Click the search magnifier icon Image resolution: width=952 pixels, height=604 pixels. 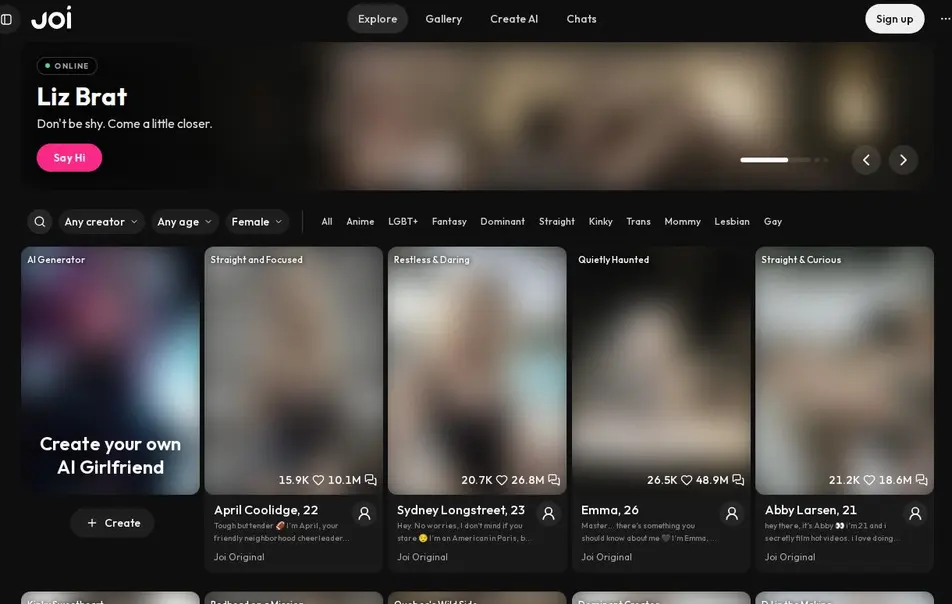click(x=40, y=222)
